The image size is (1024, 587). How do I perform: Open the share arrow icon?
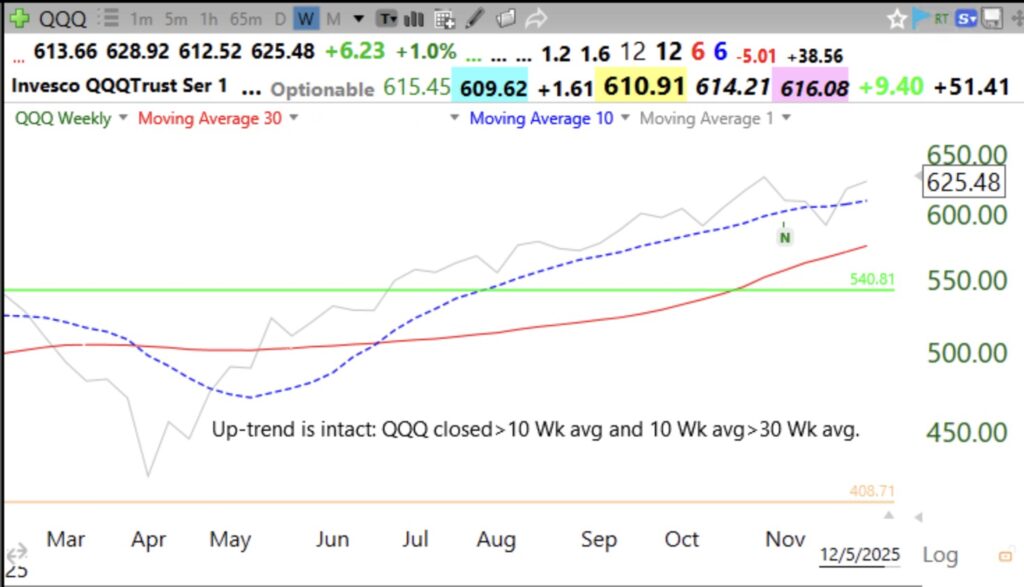(535, 17)
